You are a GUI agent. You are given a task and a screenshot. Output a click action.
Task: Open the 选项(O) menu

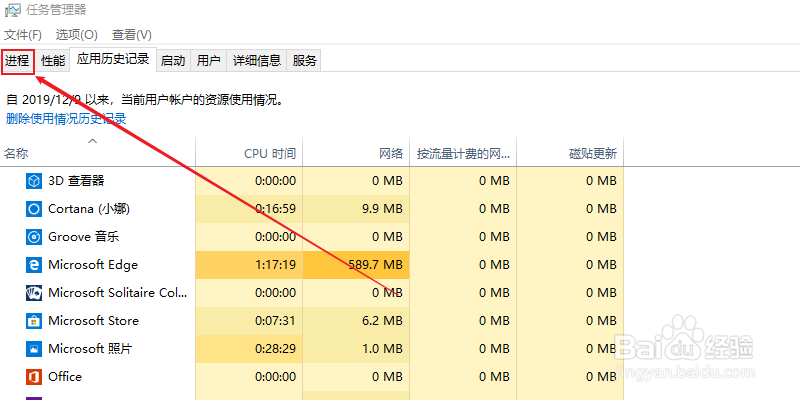pyautogui.click(x=77, y=35)
